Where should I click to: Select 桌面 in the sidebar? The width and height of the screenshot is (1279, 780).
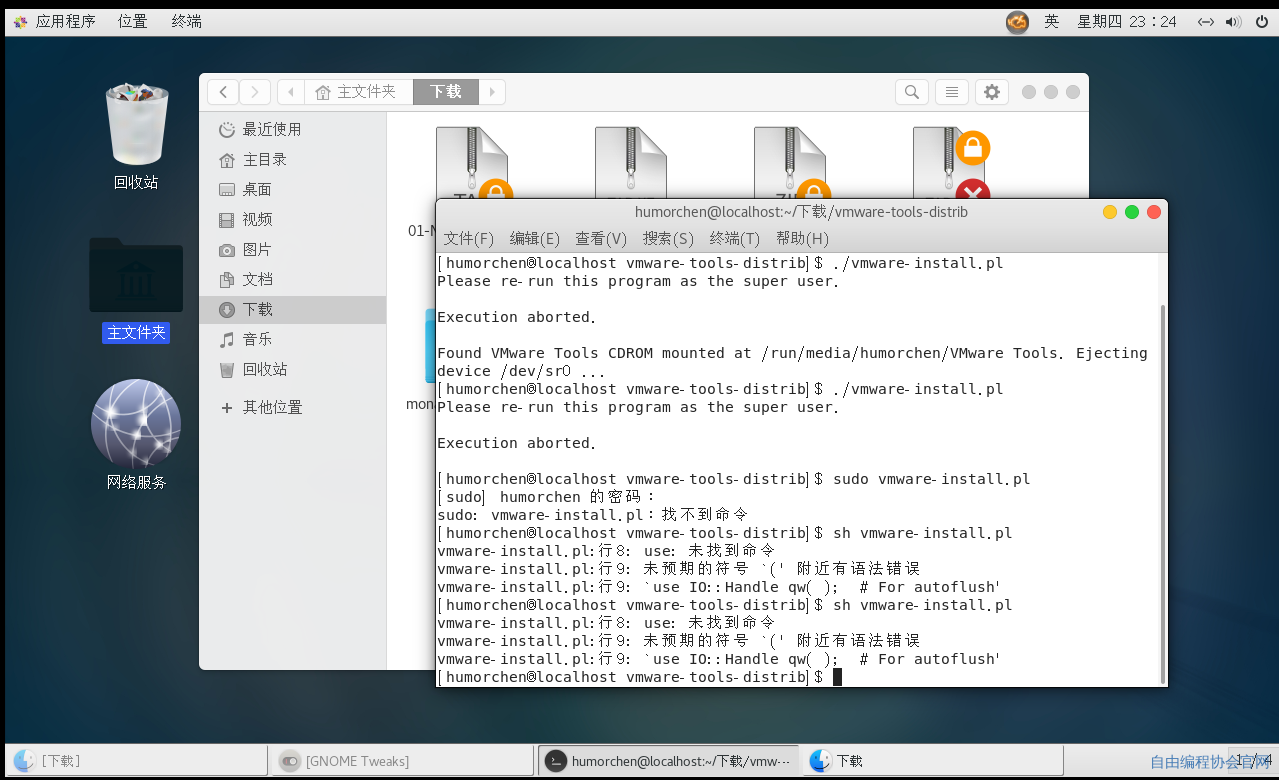point(292,189)
